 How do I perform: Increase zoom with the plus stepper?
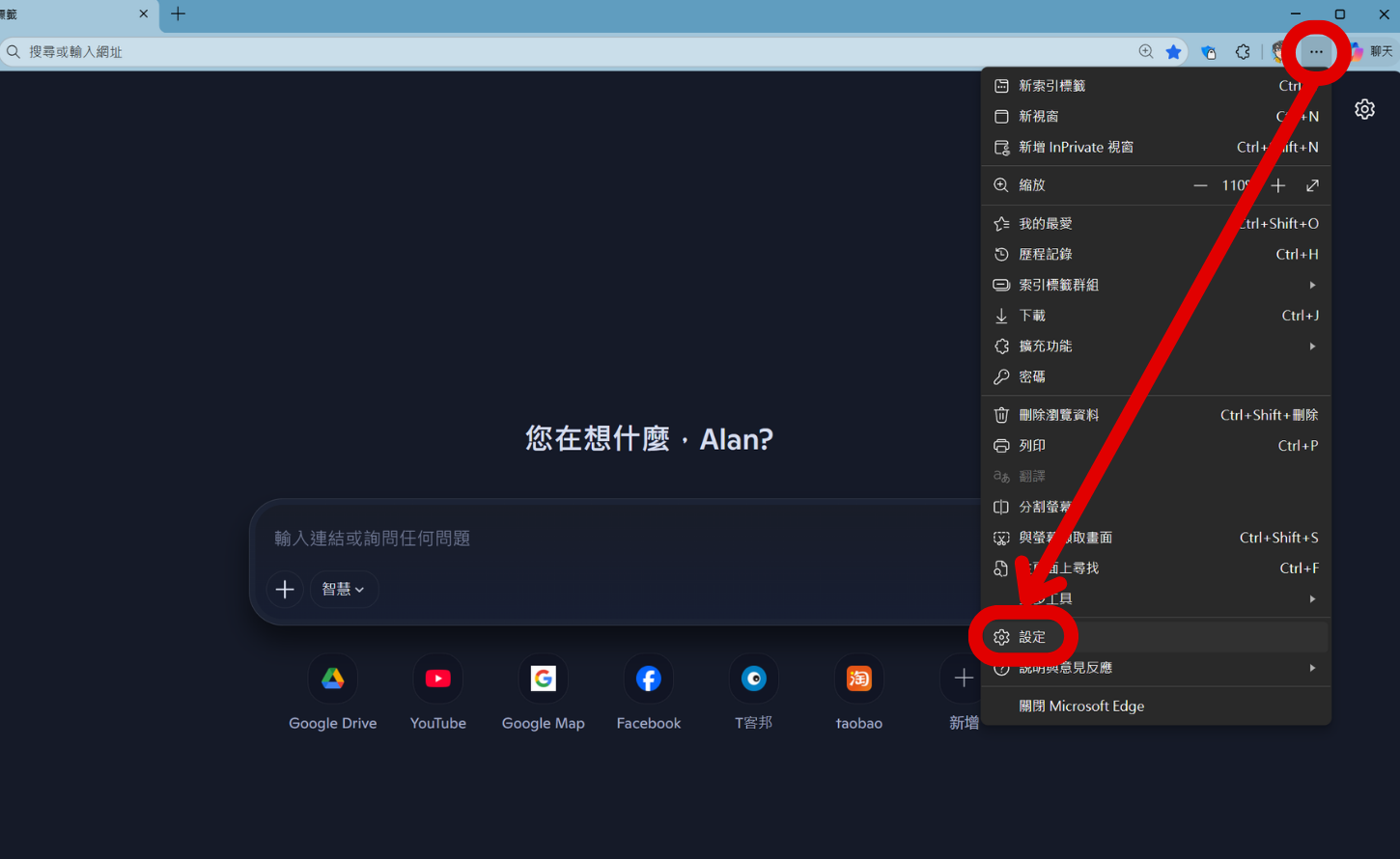pos(1277,184)
